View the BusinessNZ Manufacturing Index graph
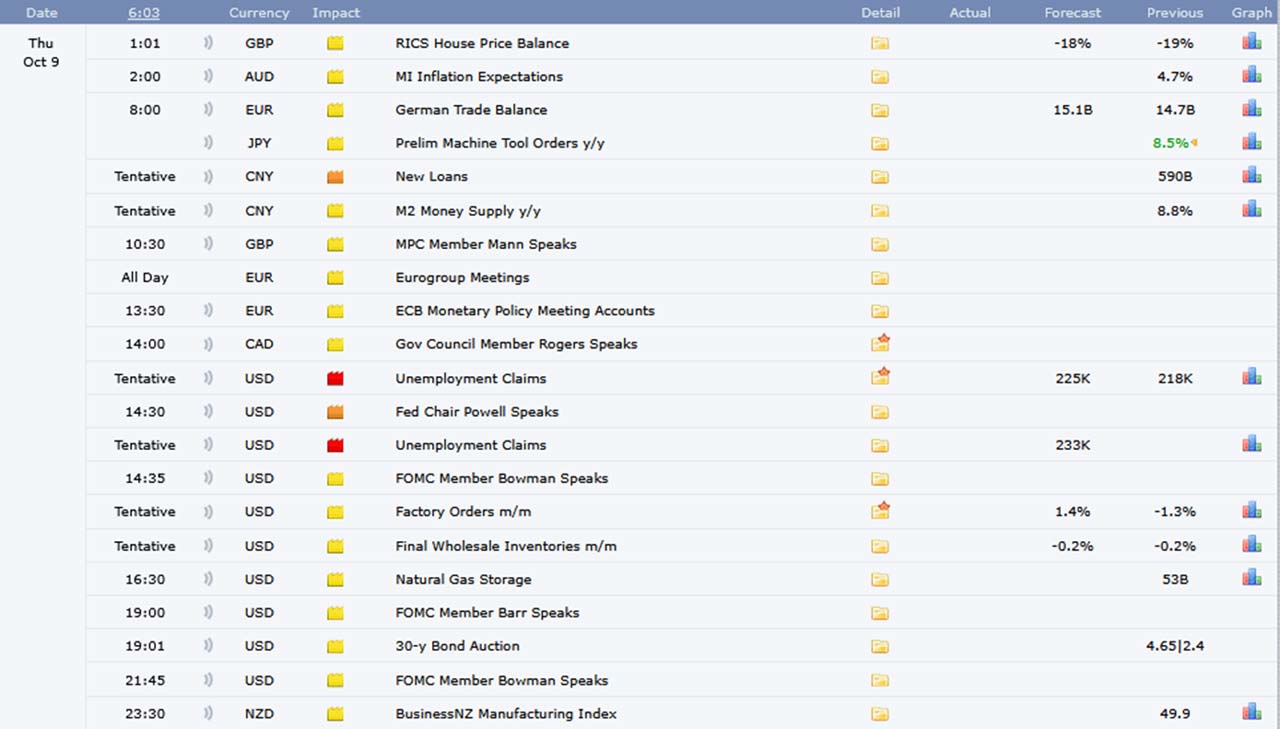The image size is (1280, 729). click(x=1251, y=713)
